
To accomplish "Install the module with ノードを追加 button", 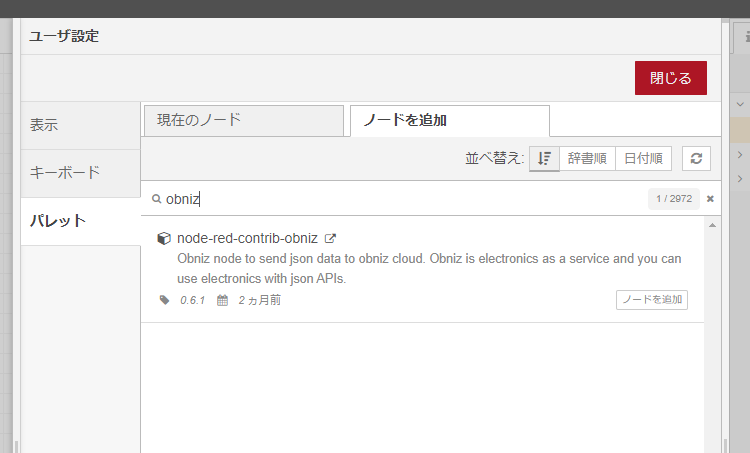I will pyautogui.click(x=651, y=300).
